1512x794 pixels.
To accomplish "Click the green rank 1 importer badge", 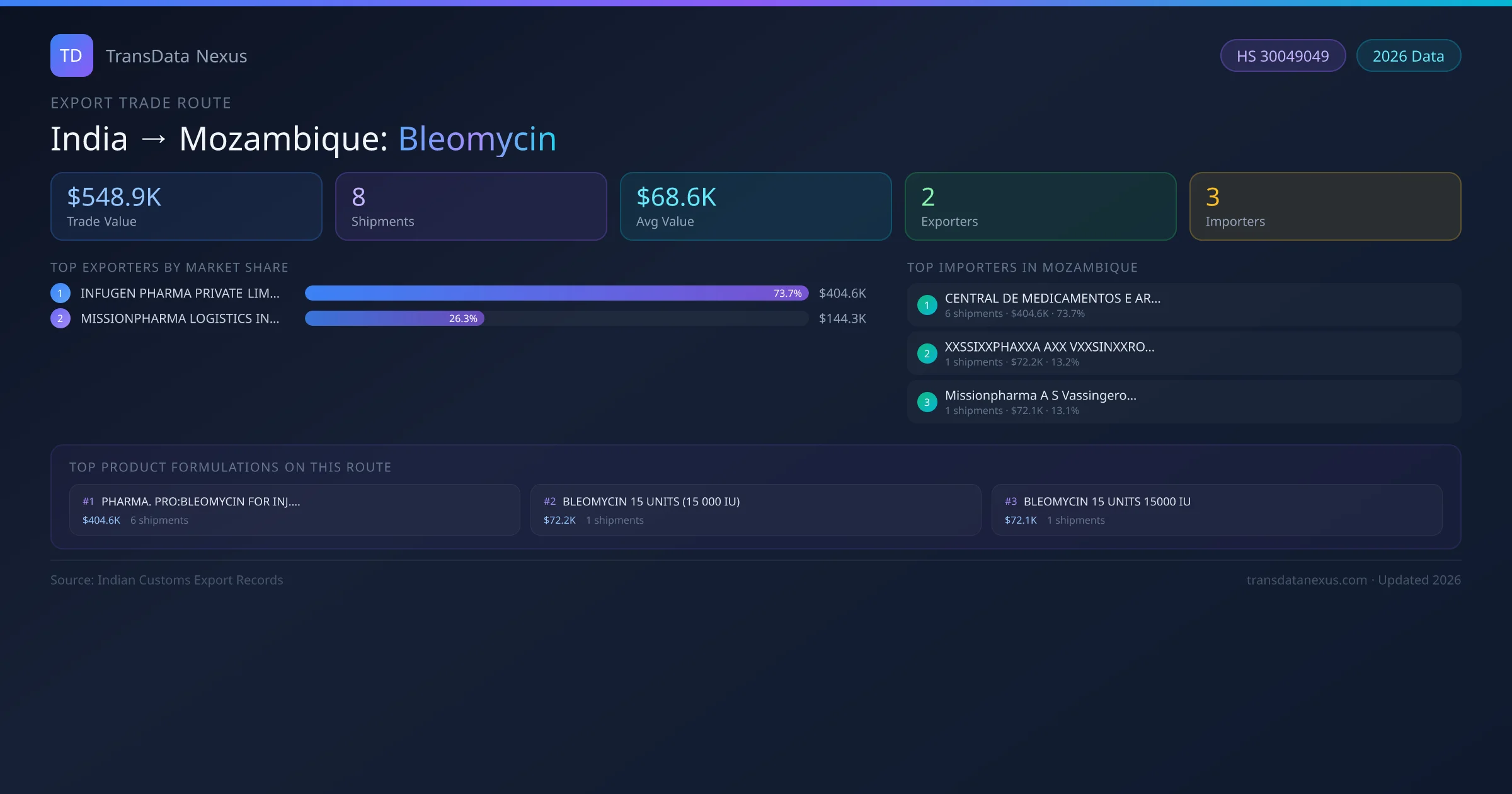I will 927,305.
